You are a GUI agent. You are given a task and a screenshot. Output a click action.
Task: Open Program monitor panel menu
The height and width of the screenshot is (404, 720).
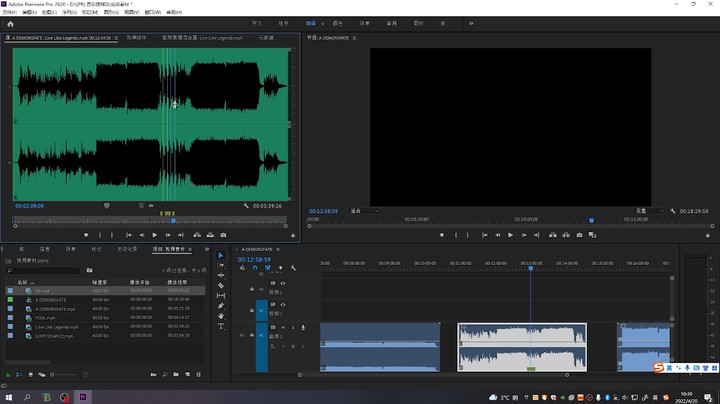point(354,38)
